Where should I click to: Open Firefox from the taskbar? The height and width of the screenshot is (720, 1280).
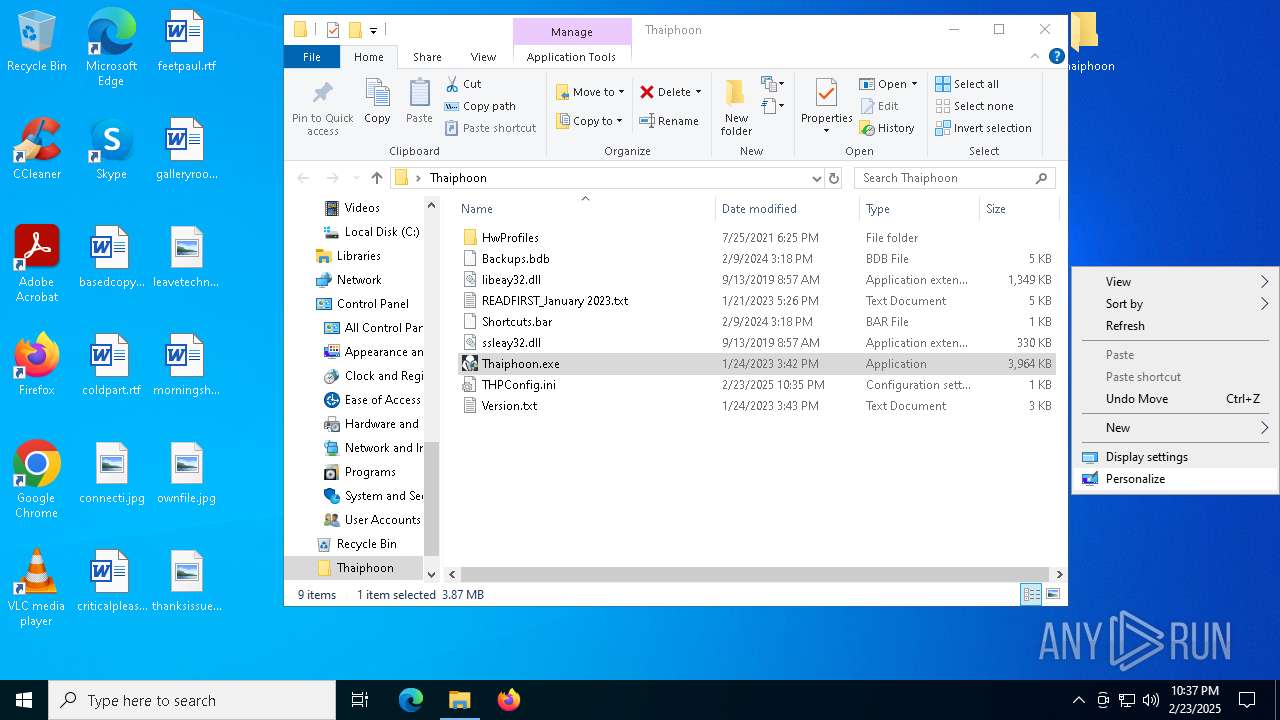(x=509, y=700)
